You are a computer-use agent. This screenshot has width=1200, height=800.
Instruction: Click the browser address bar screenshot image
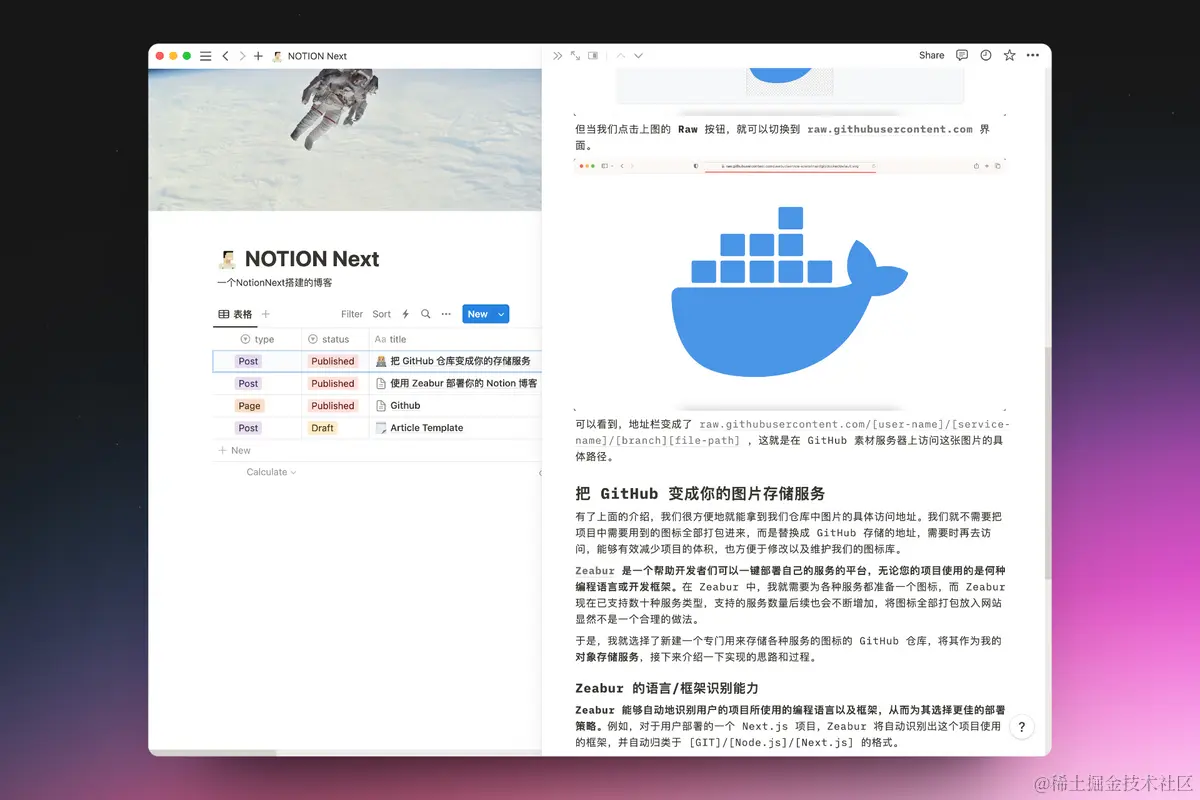click(789, 166)
